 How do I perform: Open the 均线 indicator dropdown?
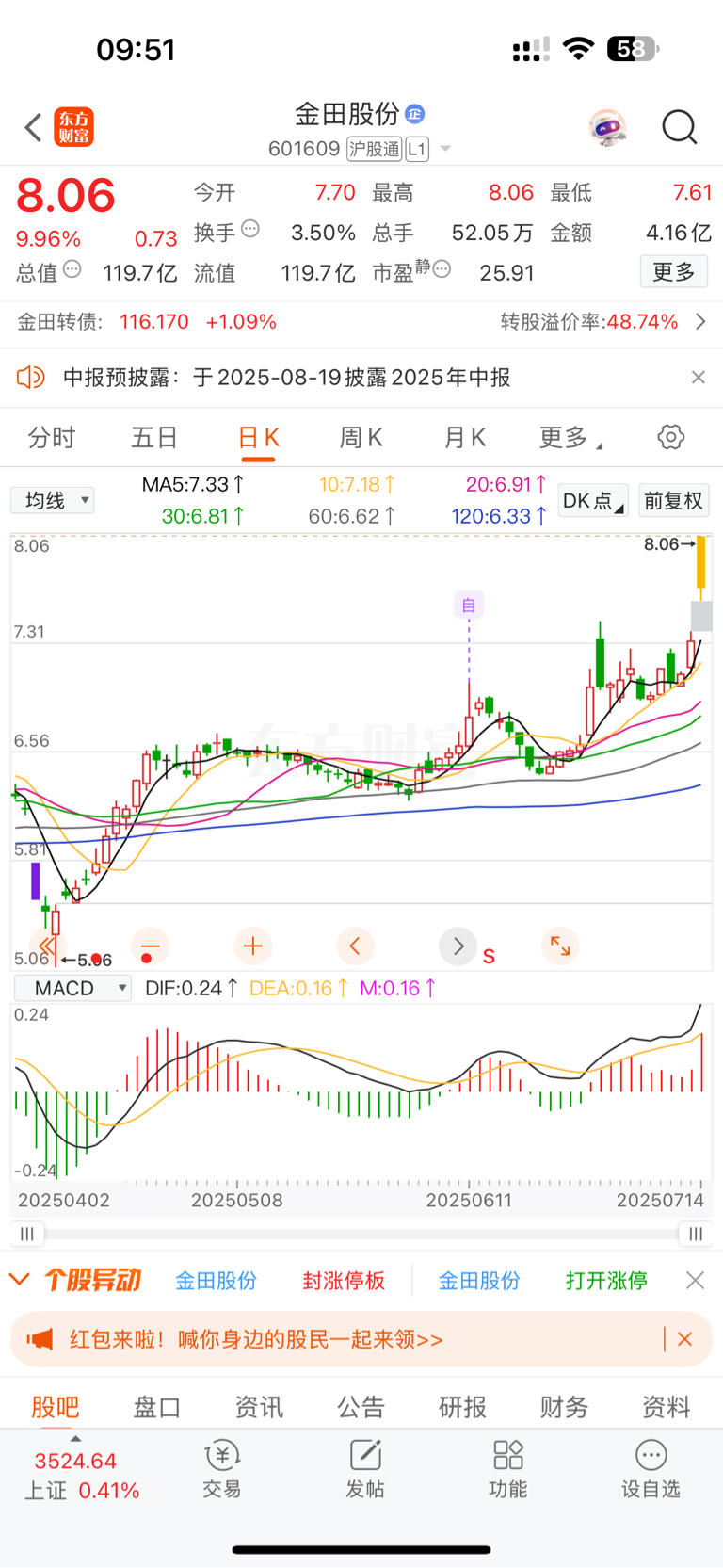(53, 500)
